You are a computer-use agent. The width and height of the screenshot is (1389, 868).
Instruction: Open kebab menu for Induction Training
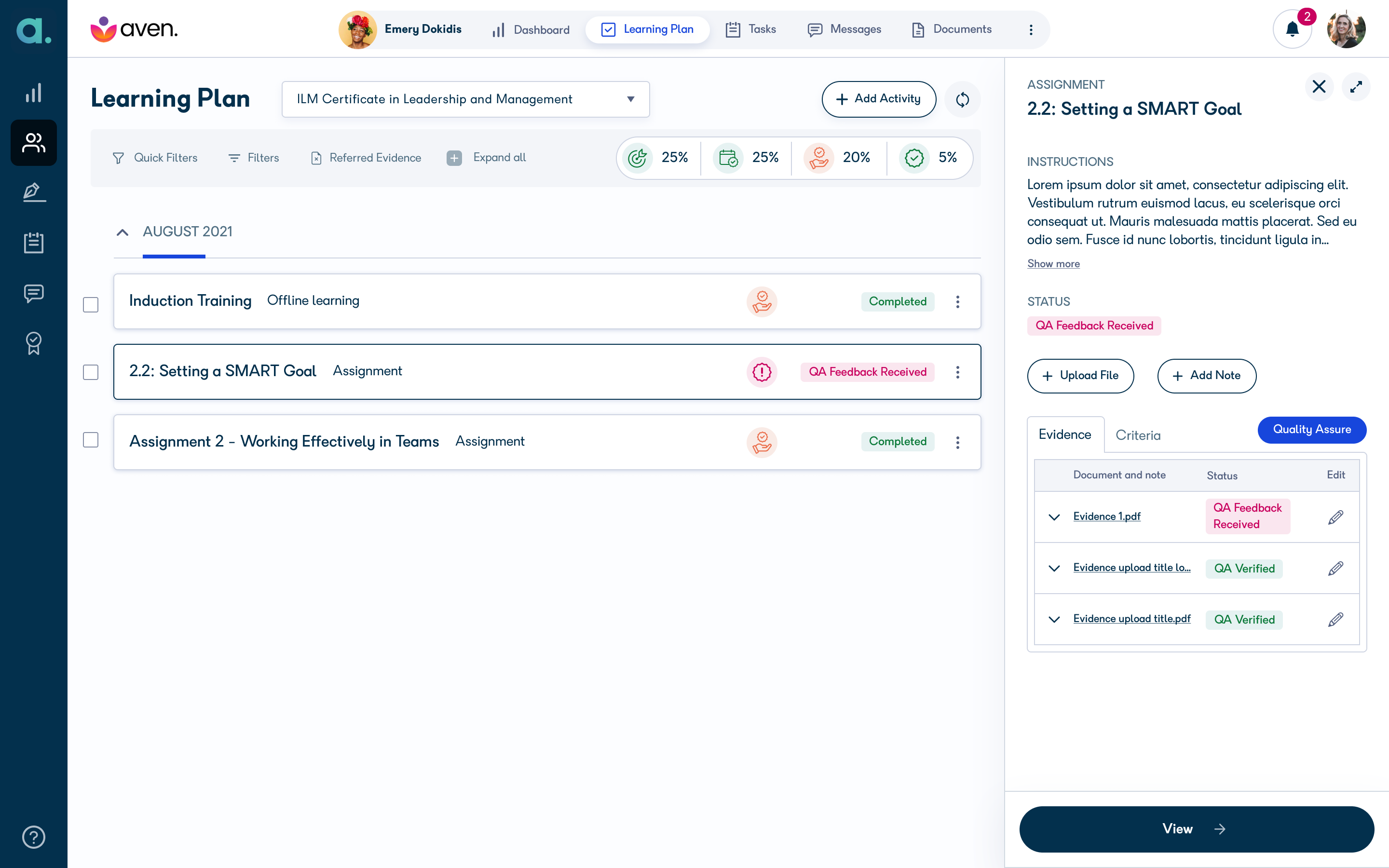[x=957, y=301]
